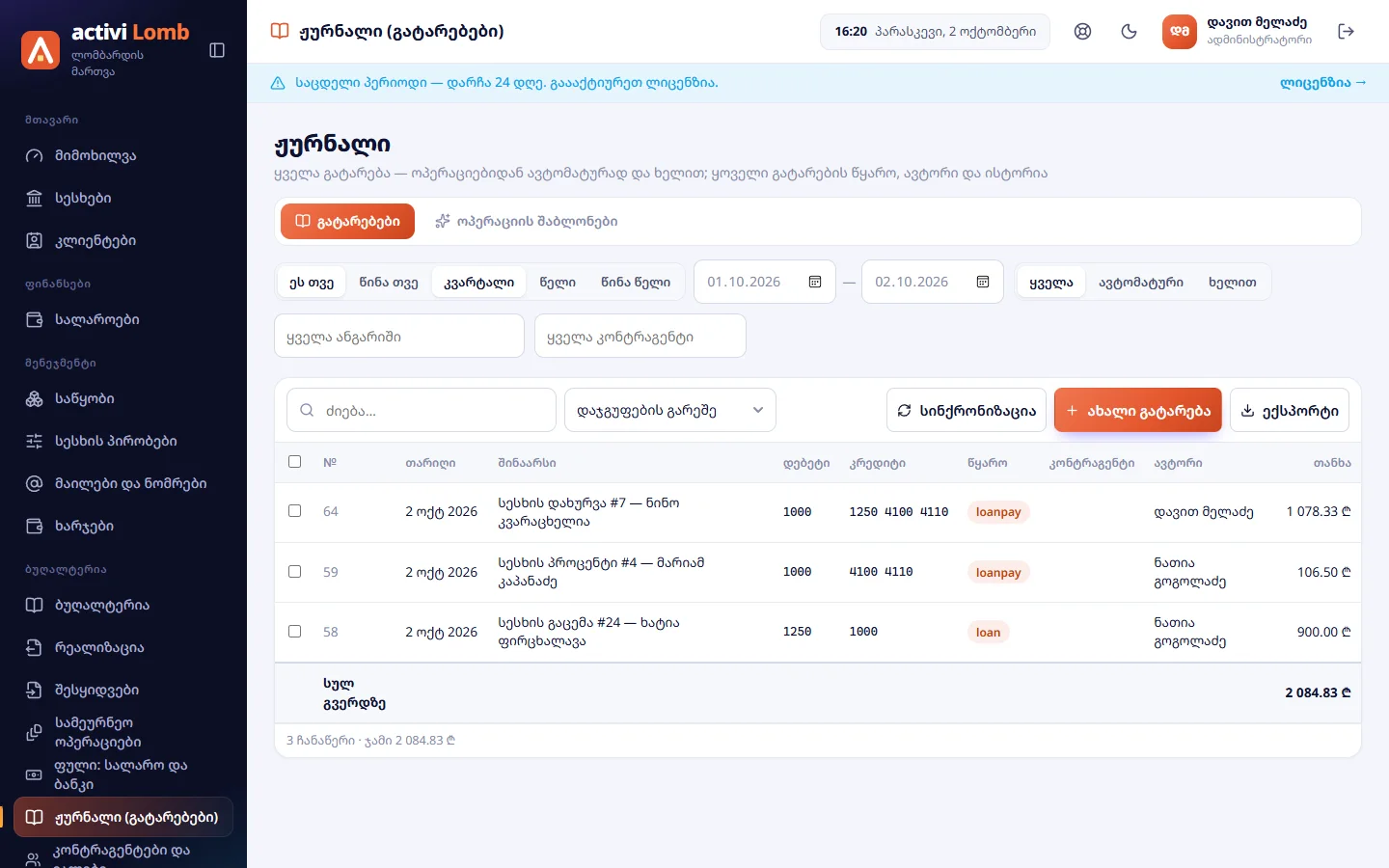Expand the დაჯგუფების გარეშე grouping dropdown
Viewport: 1389px width, 868px height.
pyautogui.click(x=670, y=410)
